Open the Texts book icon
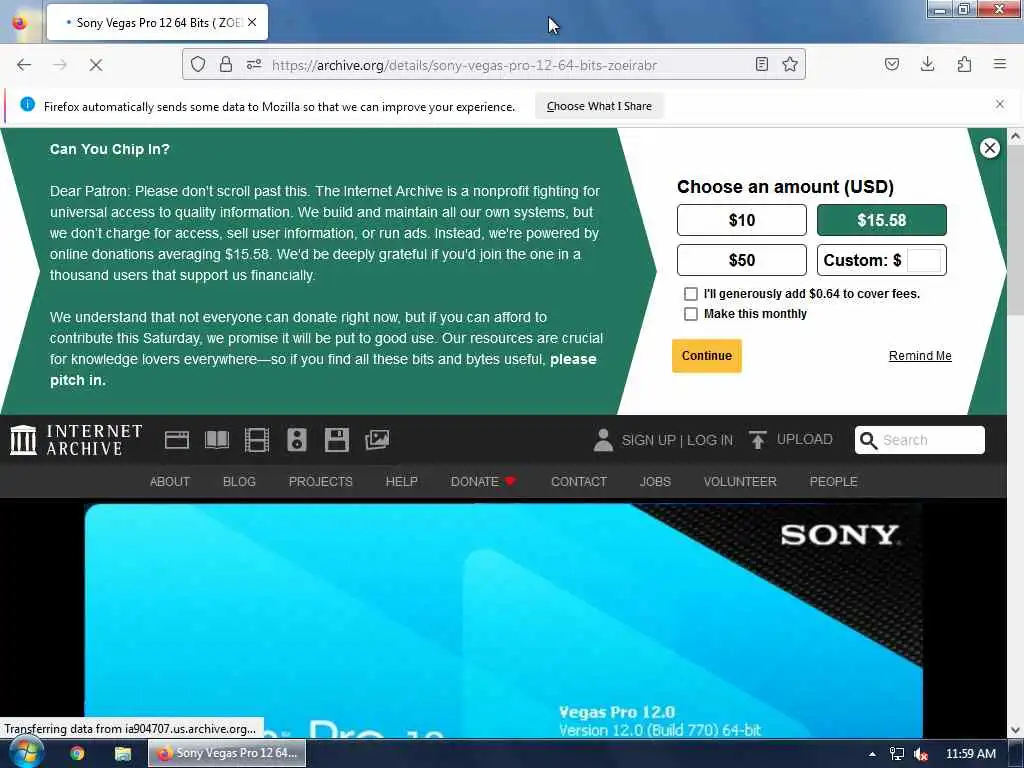 point(217,440)
